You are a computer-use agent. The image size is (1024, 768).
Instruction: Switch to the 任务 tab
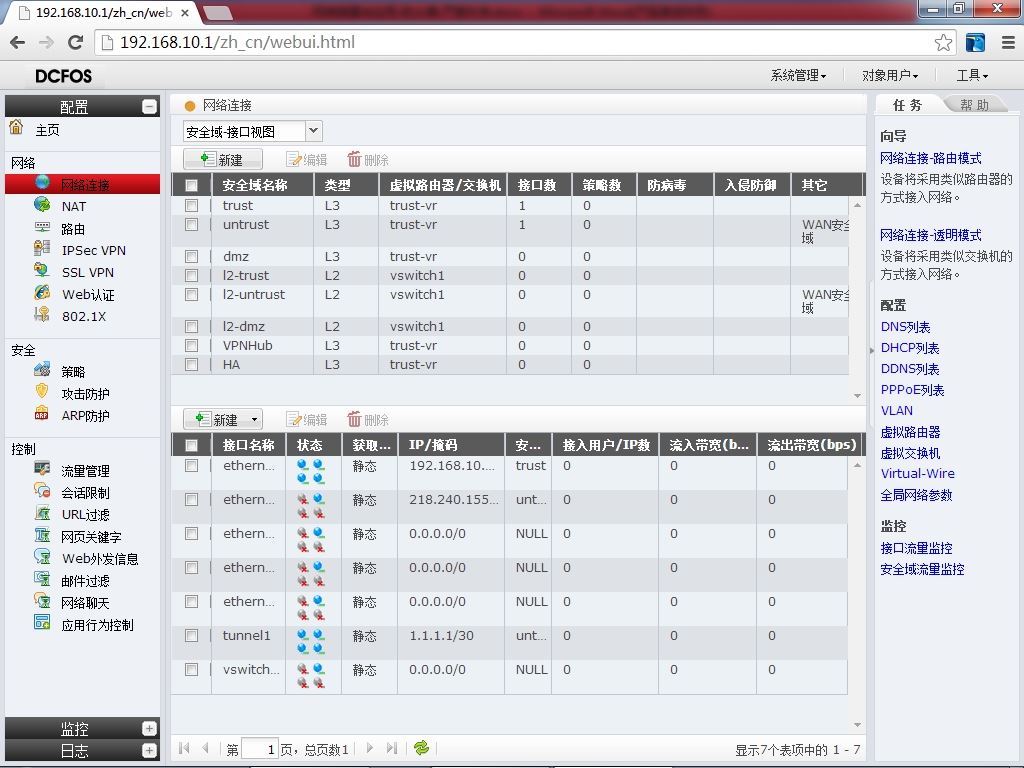(908, 105)
